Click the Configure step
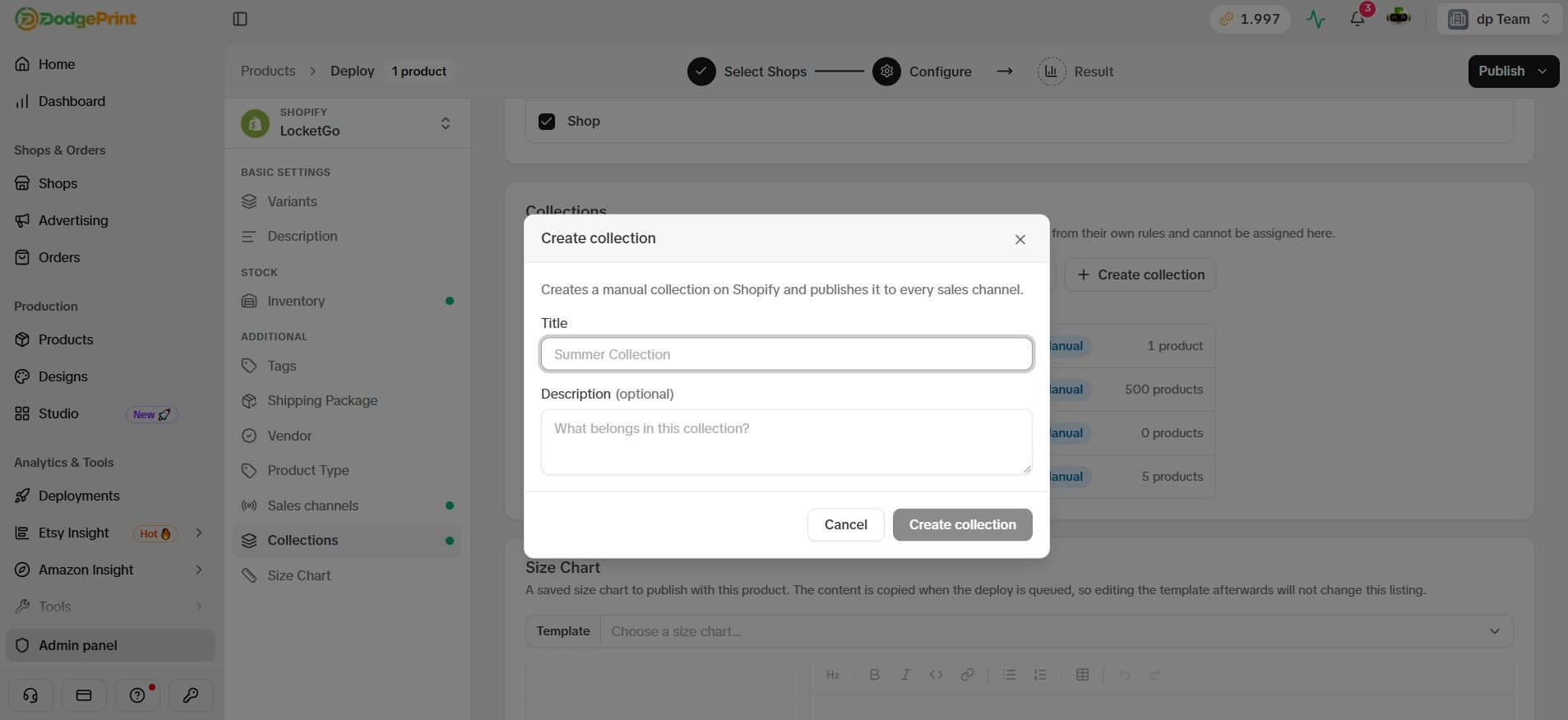The height and width of the screenshot is (720, 1568). (922, 72)
